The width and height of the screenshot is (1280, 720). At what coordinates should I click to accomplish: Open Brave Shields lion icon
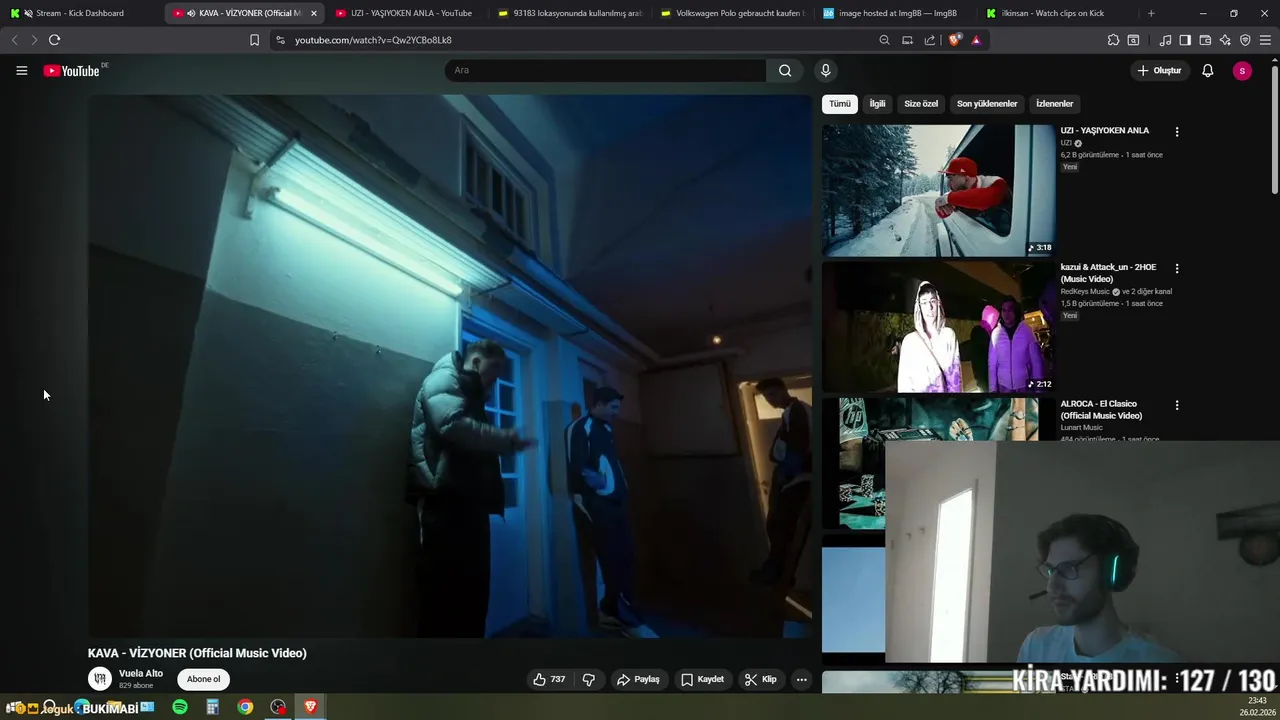click(x=954, y=40)
